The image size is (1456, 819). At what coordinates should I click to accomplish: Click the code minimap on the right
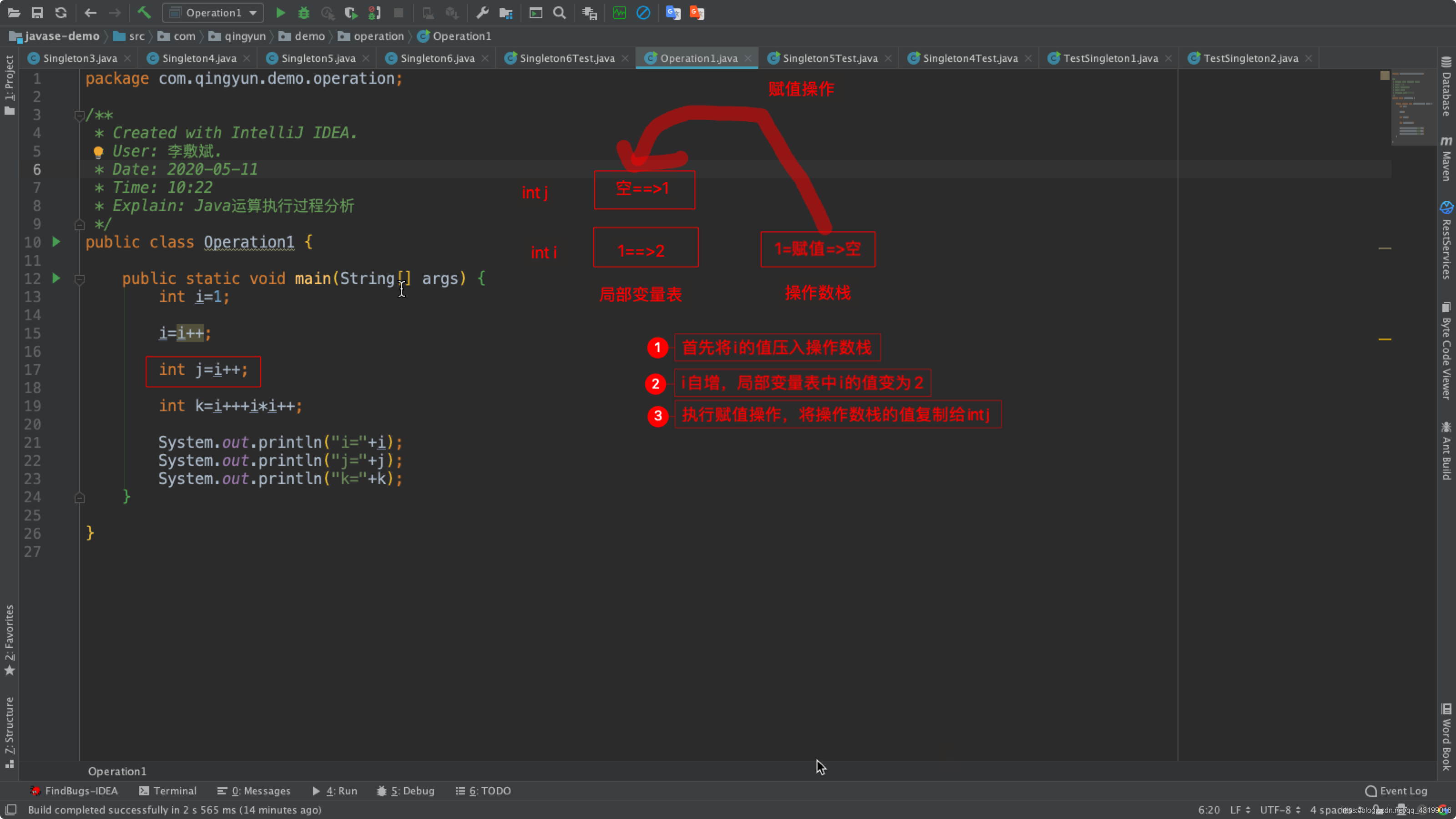point(1413,107)
